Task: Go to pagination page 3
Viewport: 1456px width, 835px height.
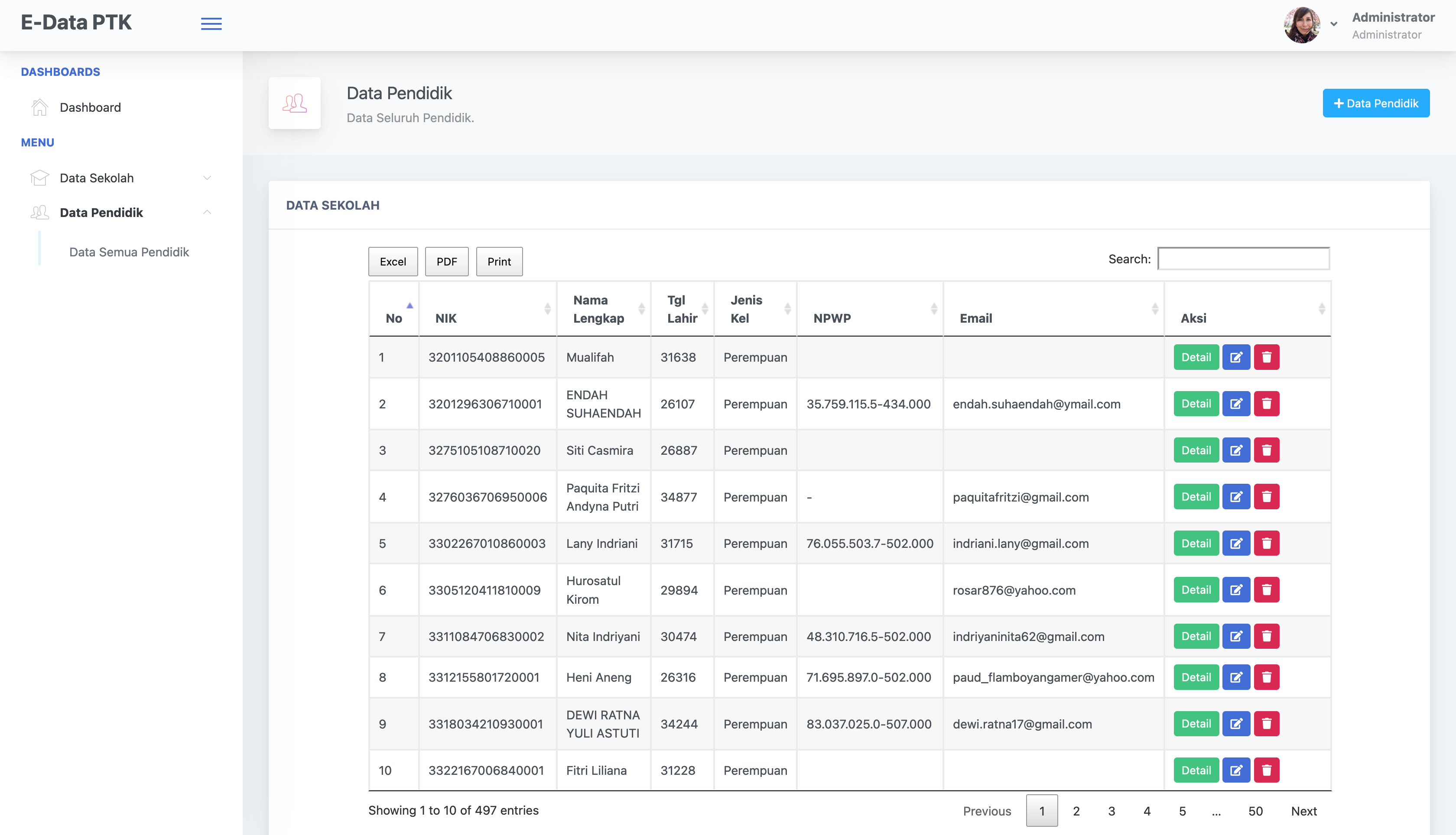Action: [1112, 811]
